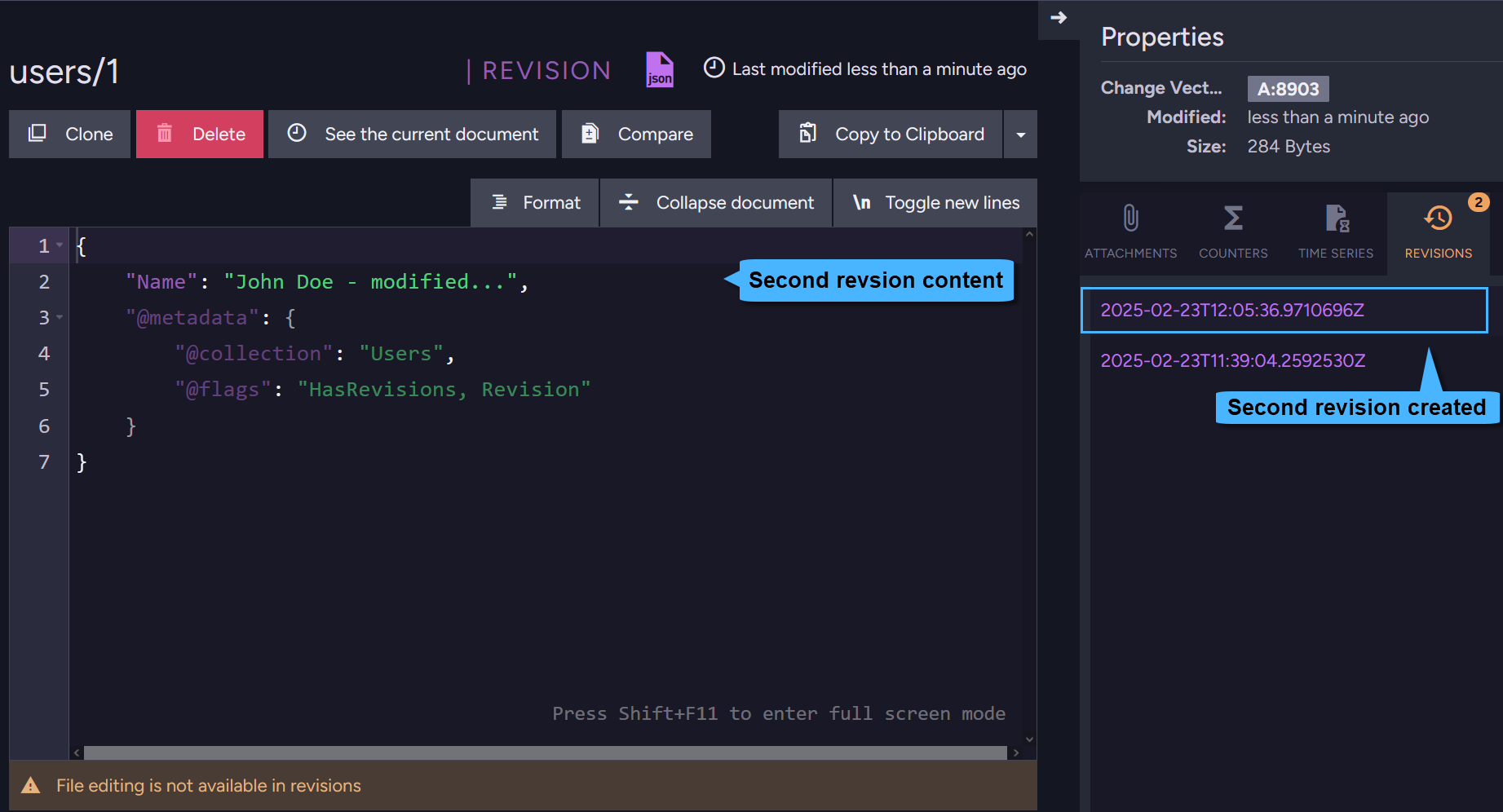This screenshot has height=812, width=1503.
Task: Click the Name value "John Doe - modified..."
Action: [x=370, y=282]
